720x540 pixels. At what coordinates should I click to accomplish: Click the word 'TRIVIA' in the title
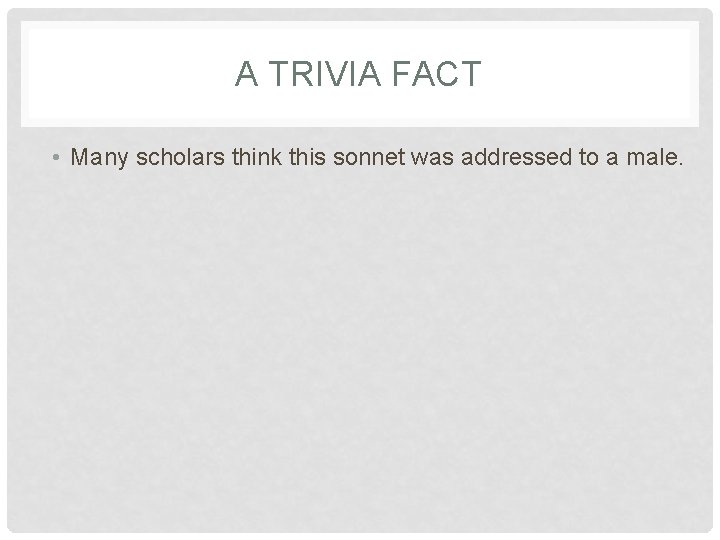pyautogui.click(x=325, y=73)
